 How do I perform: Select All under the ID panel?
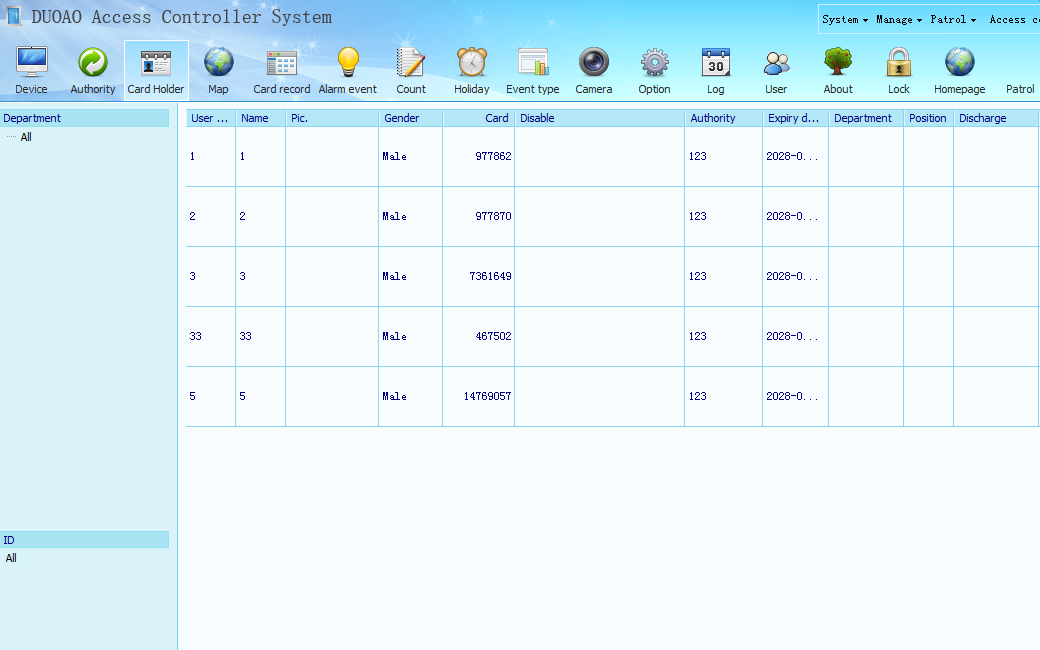[11, 558]
